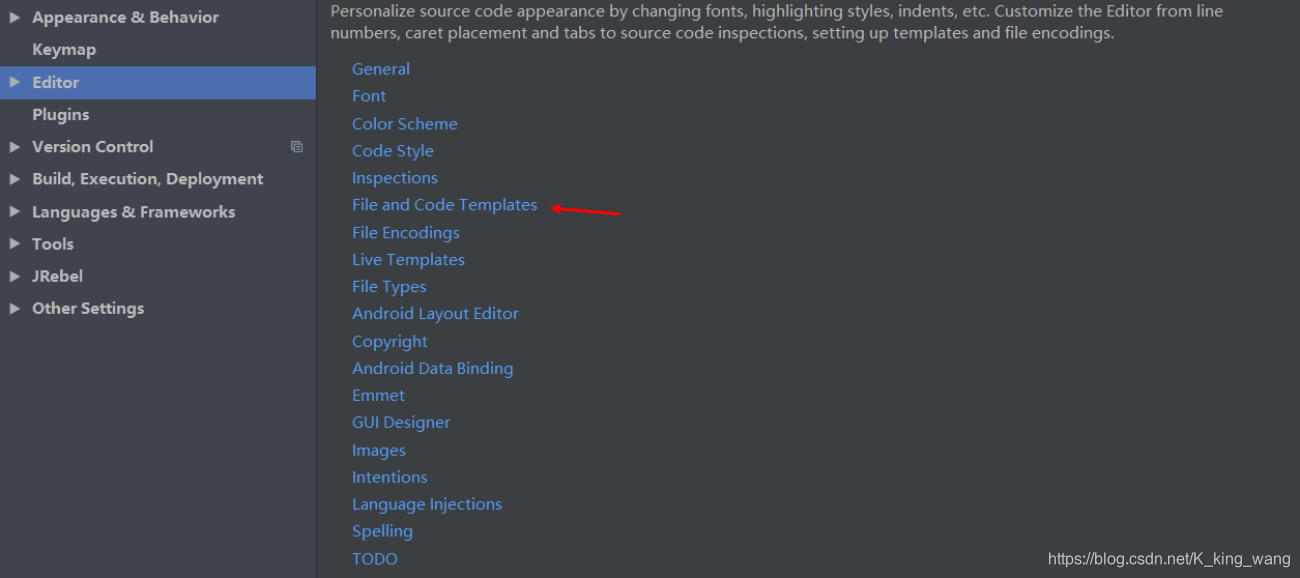Expand the JRebel arrow

tap(14, 276)
